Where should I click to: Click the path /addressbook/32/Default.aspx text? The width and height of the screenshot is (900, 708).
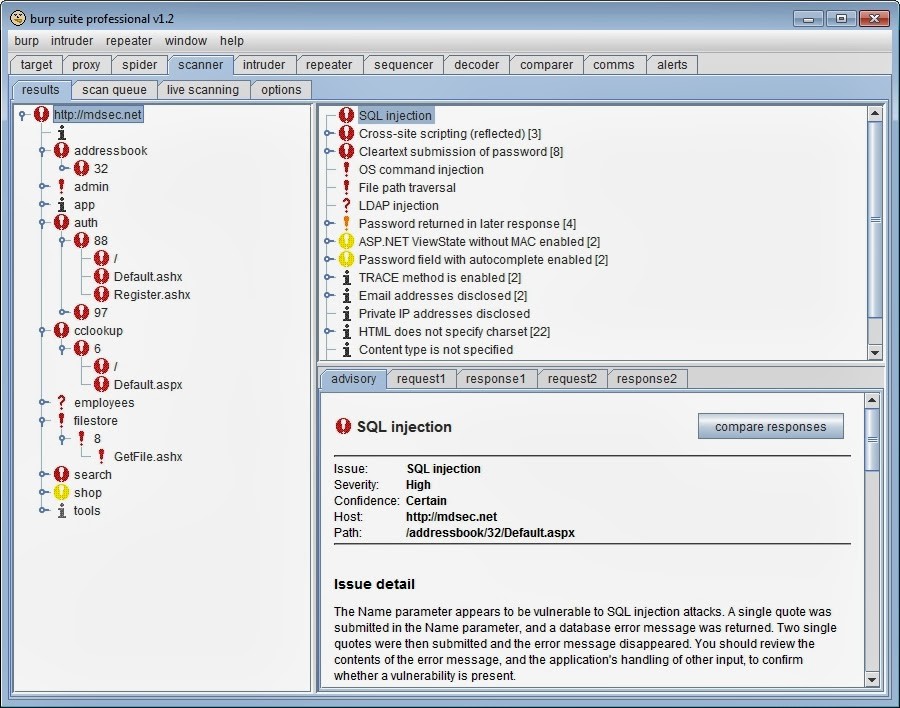(490, 532)
